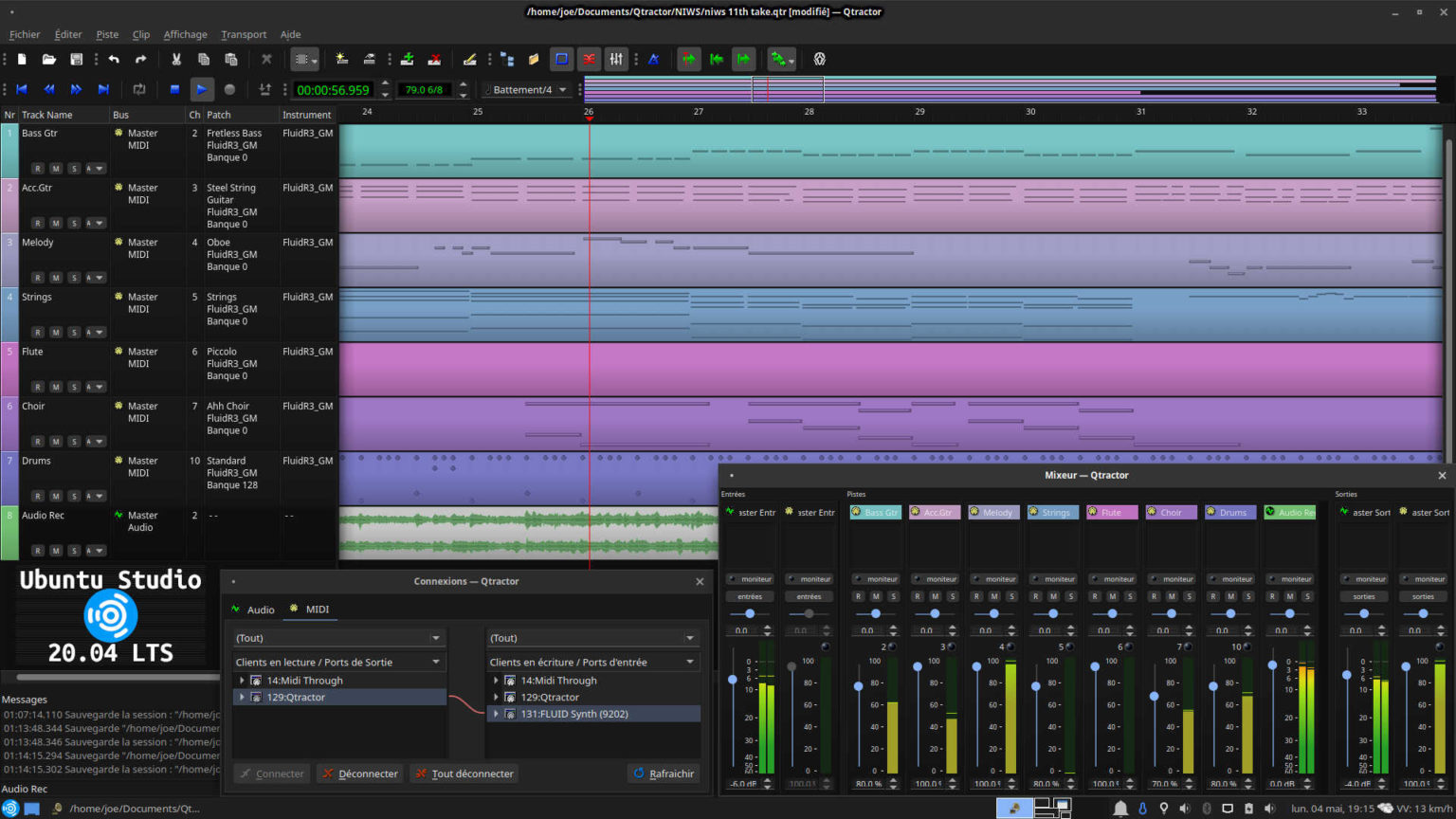Image resolution: width=1456 pixels, height=819 pixels.
Task: Toggle monitor on the Drums mixer strip
Action: pyautogui.click(x=1232, y=579)
